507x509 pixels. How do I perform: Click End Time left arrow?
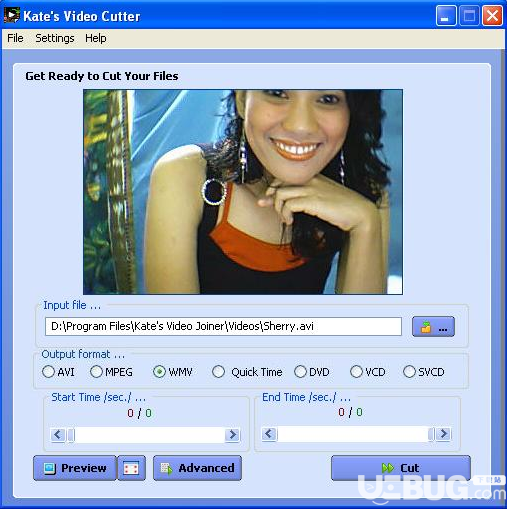click(269, 434)
